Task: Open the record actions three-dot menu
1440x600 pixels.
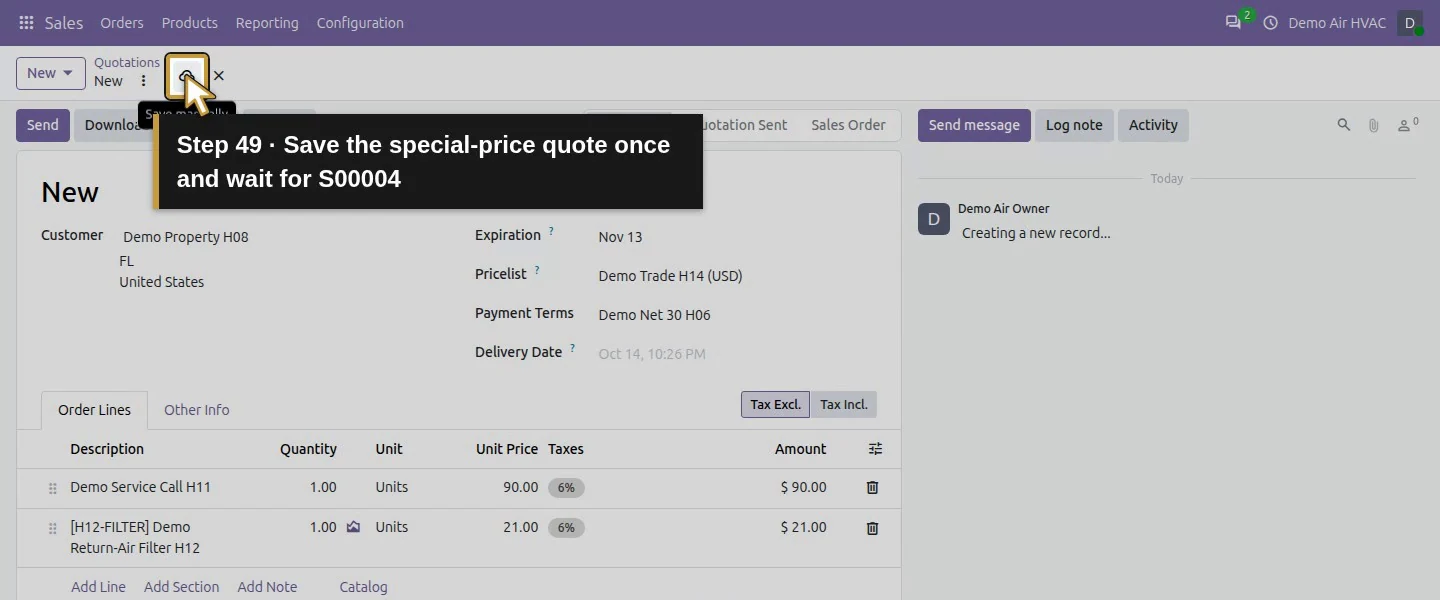Action: [143, 81]
